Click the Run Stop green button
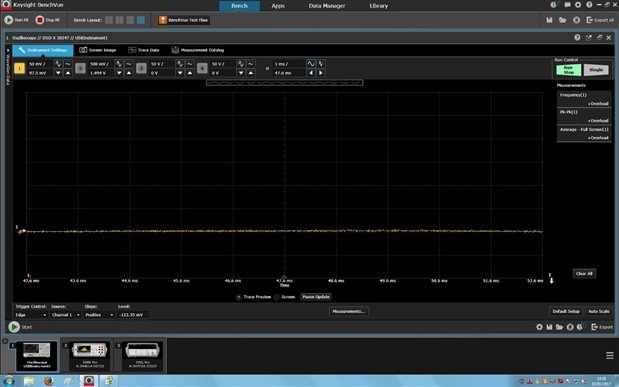Viewport: 619px width, 387px height. click(568, 70)
